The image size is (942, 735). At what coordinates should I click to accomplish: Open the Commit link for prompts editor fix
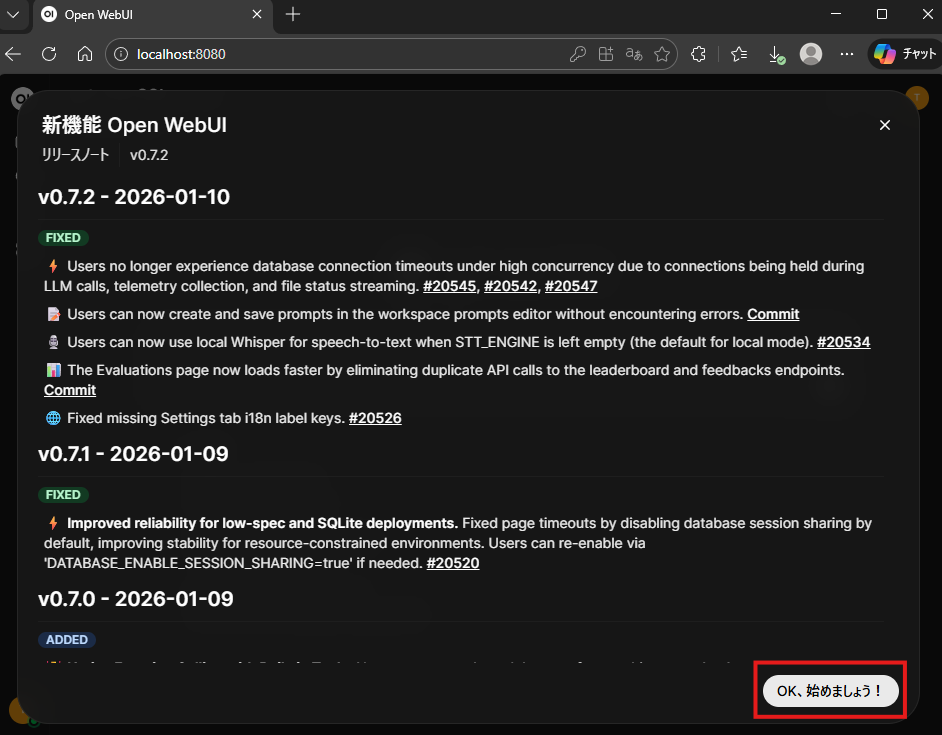pyautogui.click(x=773, y=314)
